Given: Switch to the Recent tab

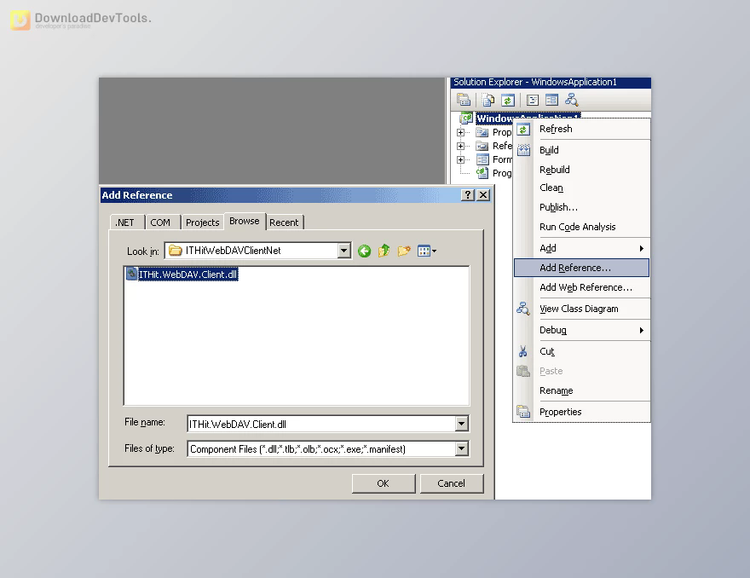Looking at the screenshot, I should [x=285, y=222].
